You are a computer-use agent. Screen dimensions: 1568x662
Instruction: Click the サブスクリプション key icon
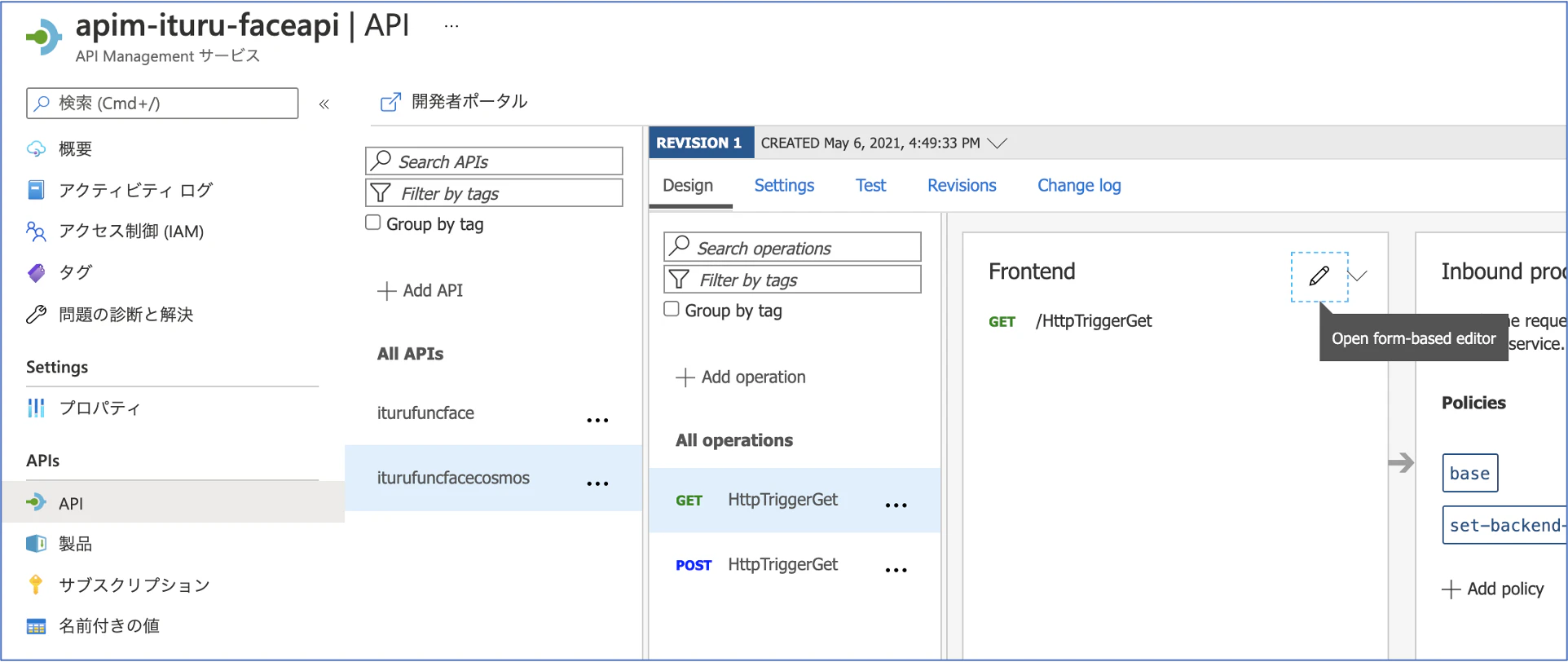[x=37, y=585]
